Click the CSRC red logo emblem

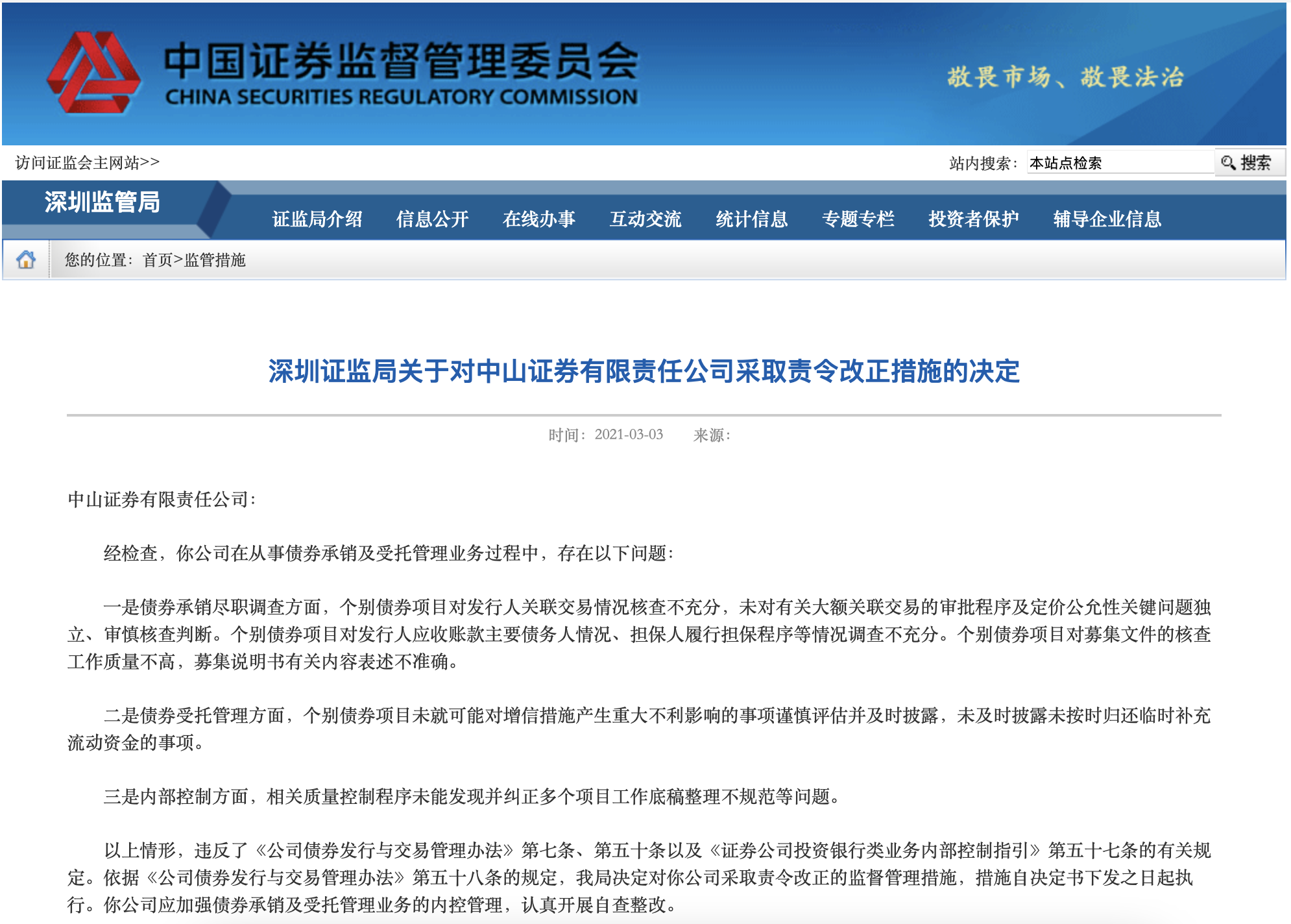(94, 73)
